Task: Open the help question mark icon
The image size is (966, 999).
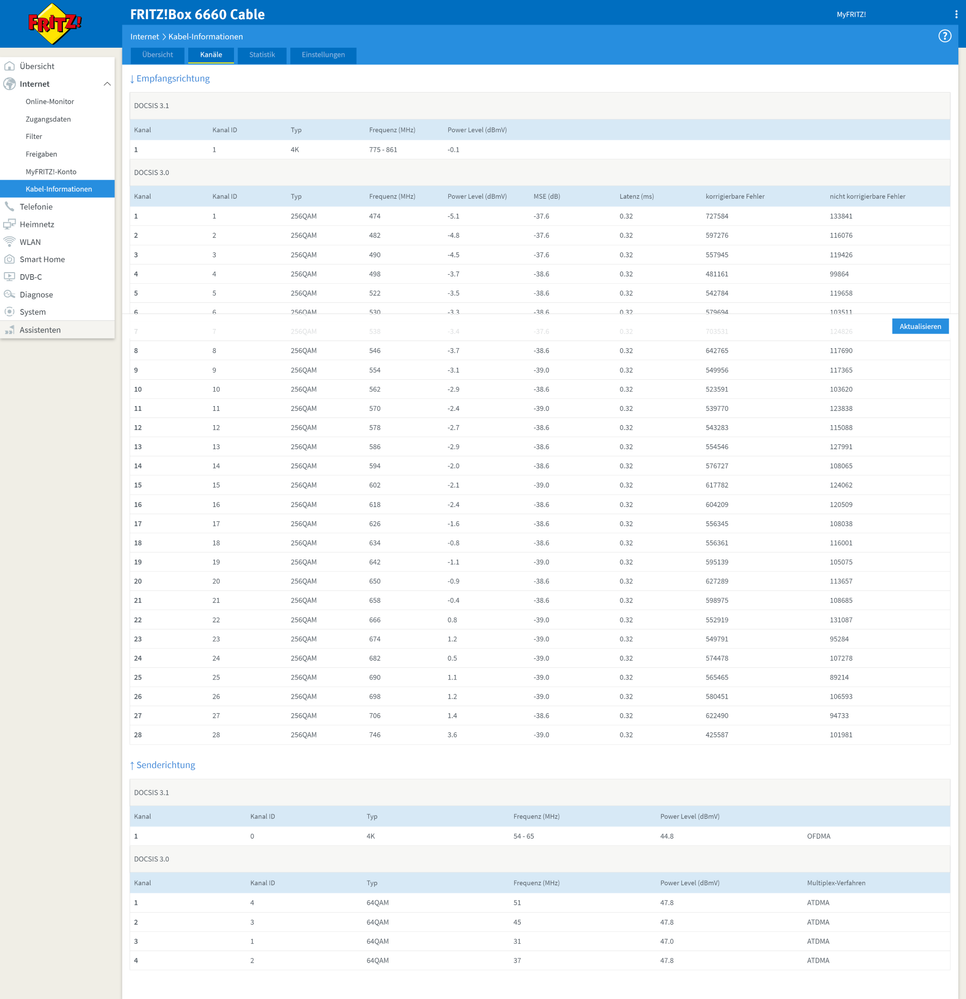Action: [944, 36]
